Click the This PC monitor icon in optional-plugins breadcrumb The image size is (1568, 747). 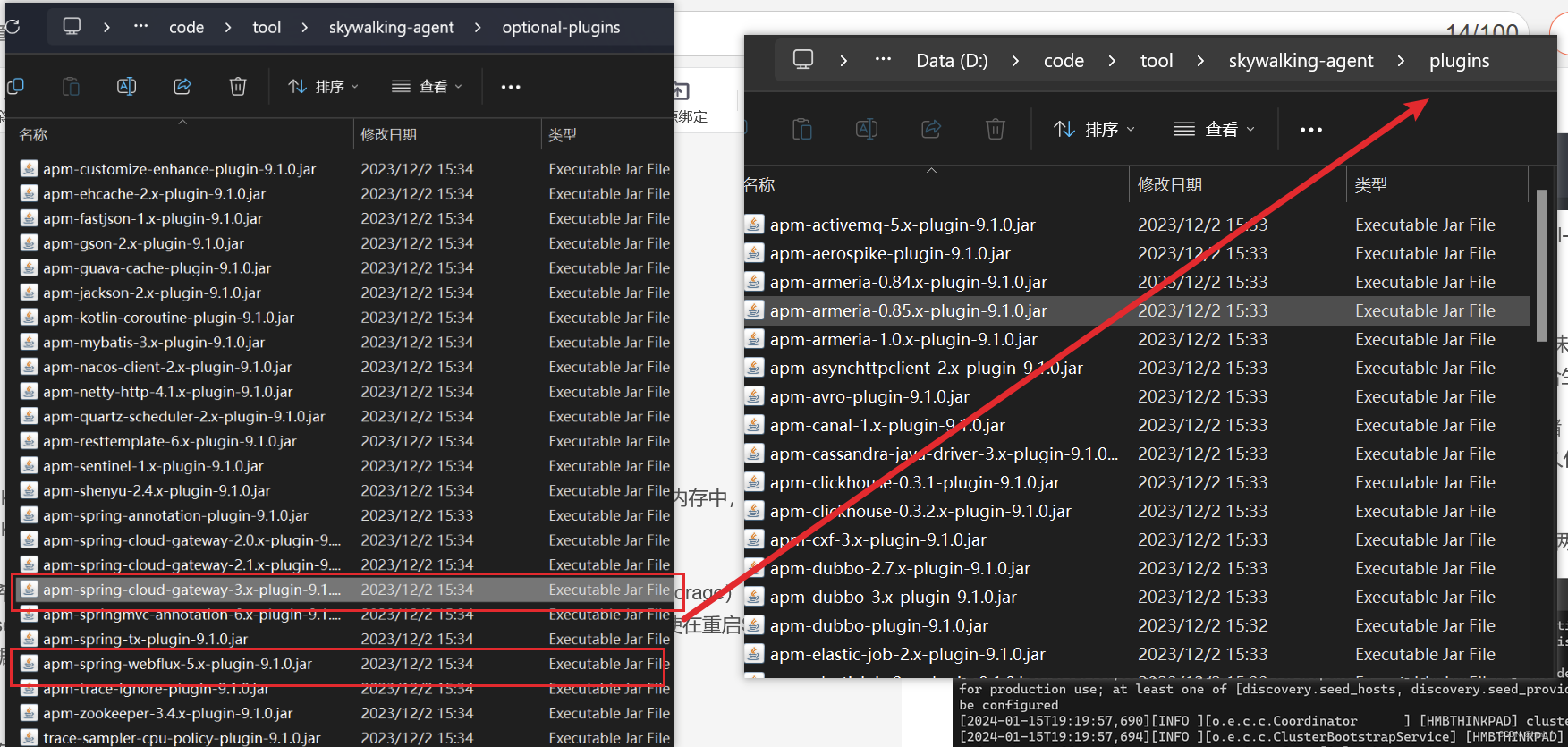click(x=72, y=27)
